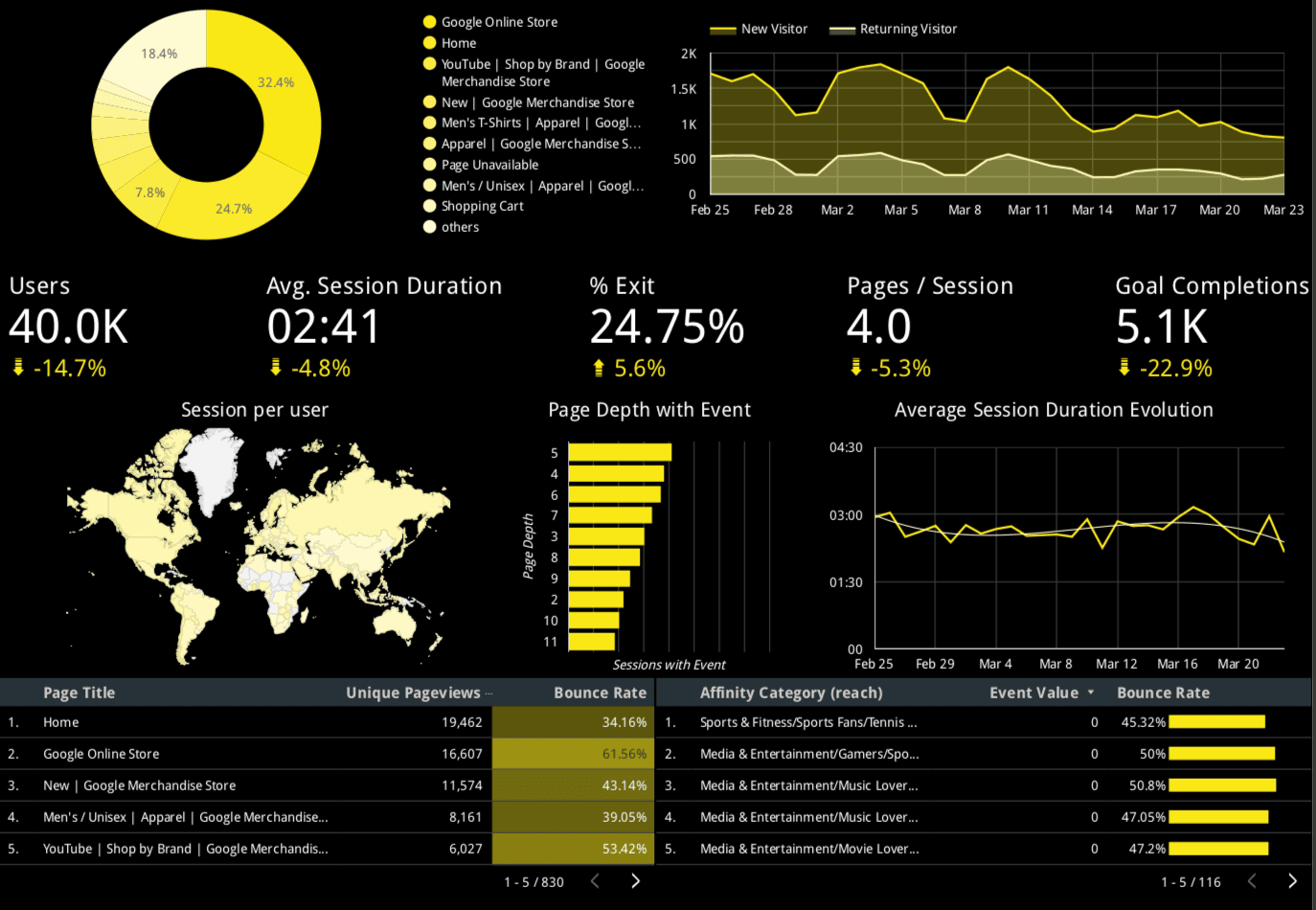Image resolution: width=1316 pixels, height=910 pixels.
Task: Select the Men's / Unisex | Apparel table row
Action: coord(327,817)
